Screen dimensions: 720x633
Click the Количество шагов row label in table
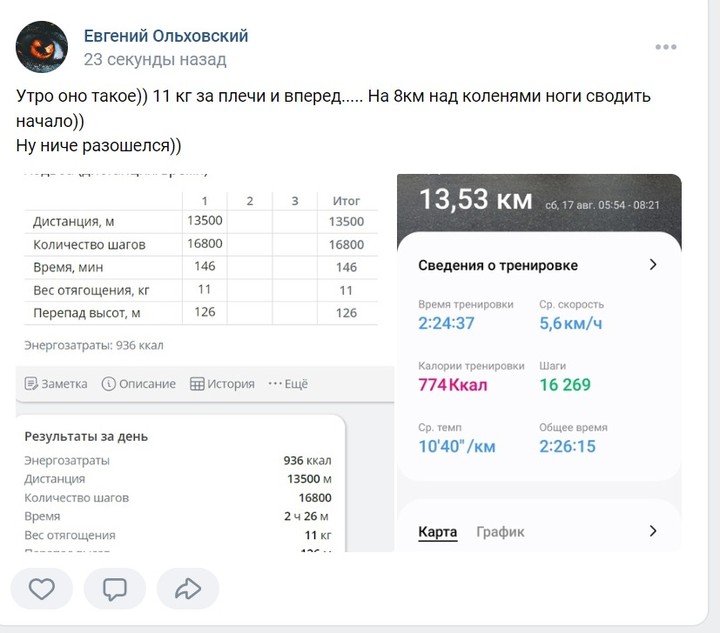(89, 245)
